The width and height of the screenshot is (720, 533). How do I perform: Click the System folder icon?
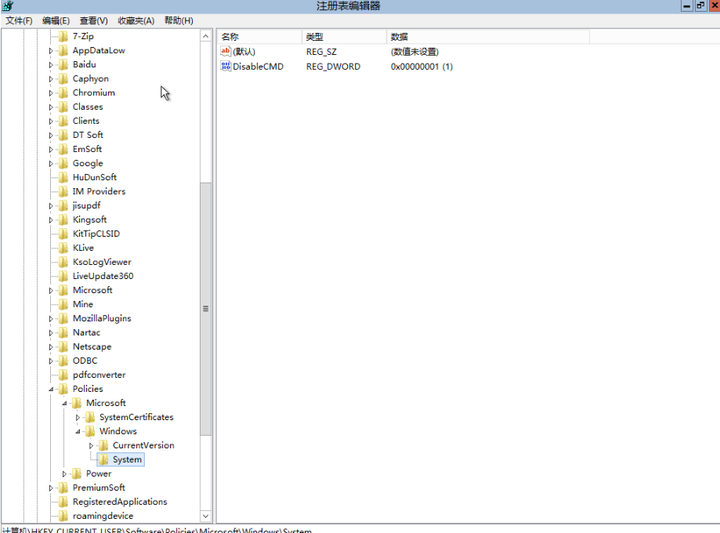(x=104, y=460)
